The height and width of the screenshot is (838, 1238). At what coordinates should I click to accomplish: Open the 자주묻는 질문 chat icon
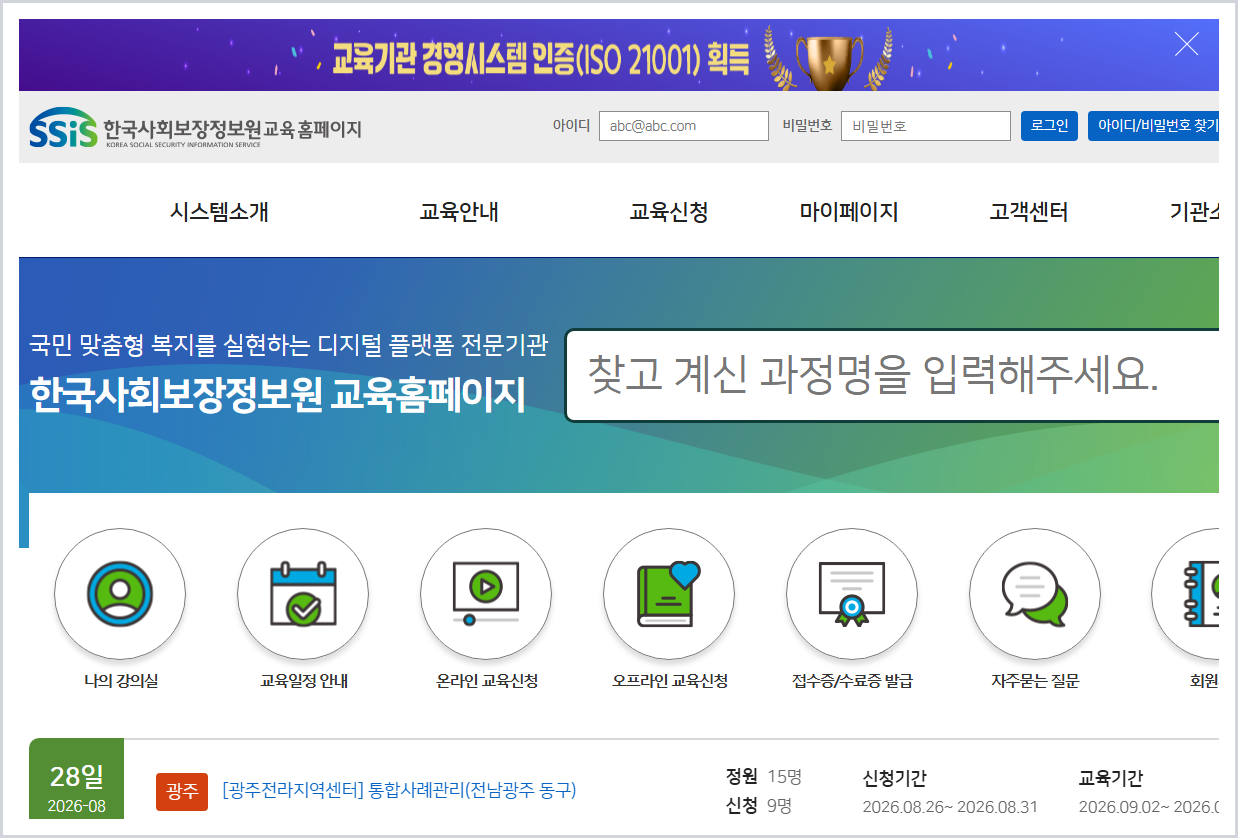[1035, 594]
